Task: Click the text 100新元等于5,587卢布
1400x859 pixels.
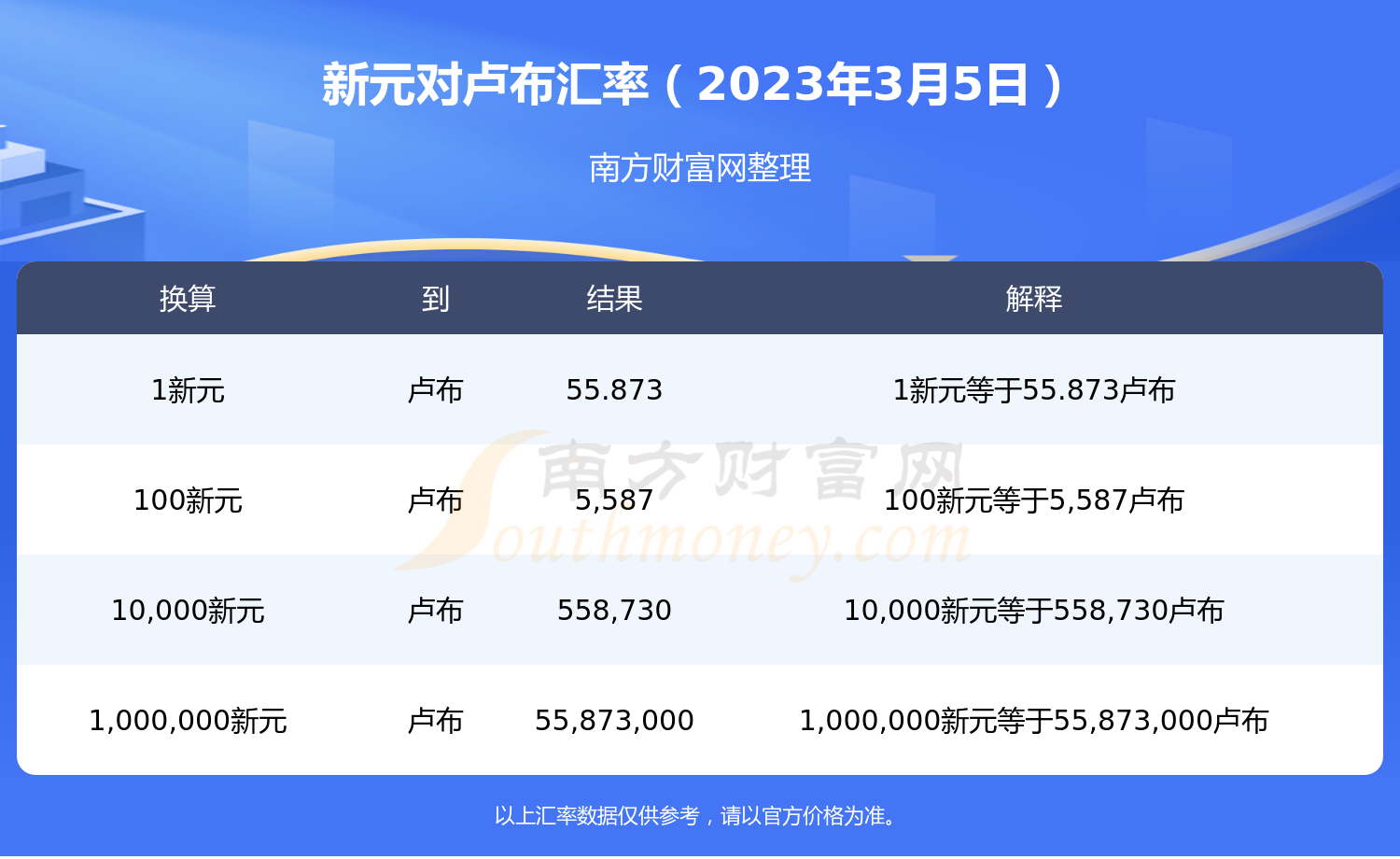Action: point(1034,500)
